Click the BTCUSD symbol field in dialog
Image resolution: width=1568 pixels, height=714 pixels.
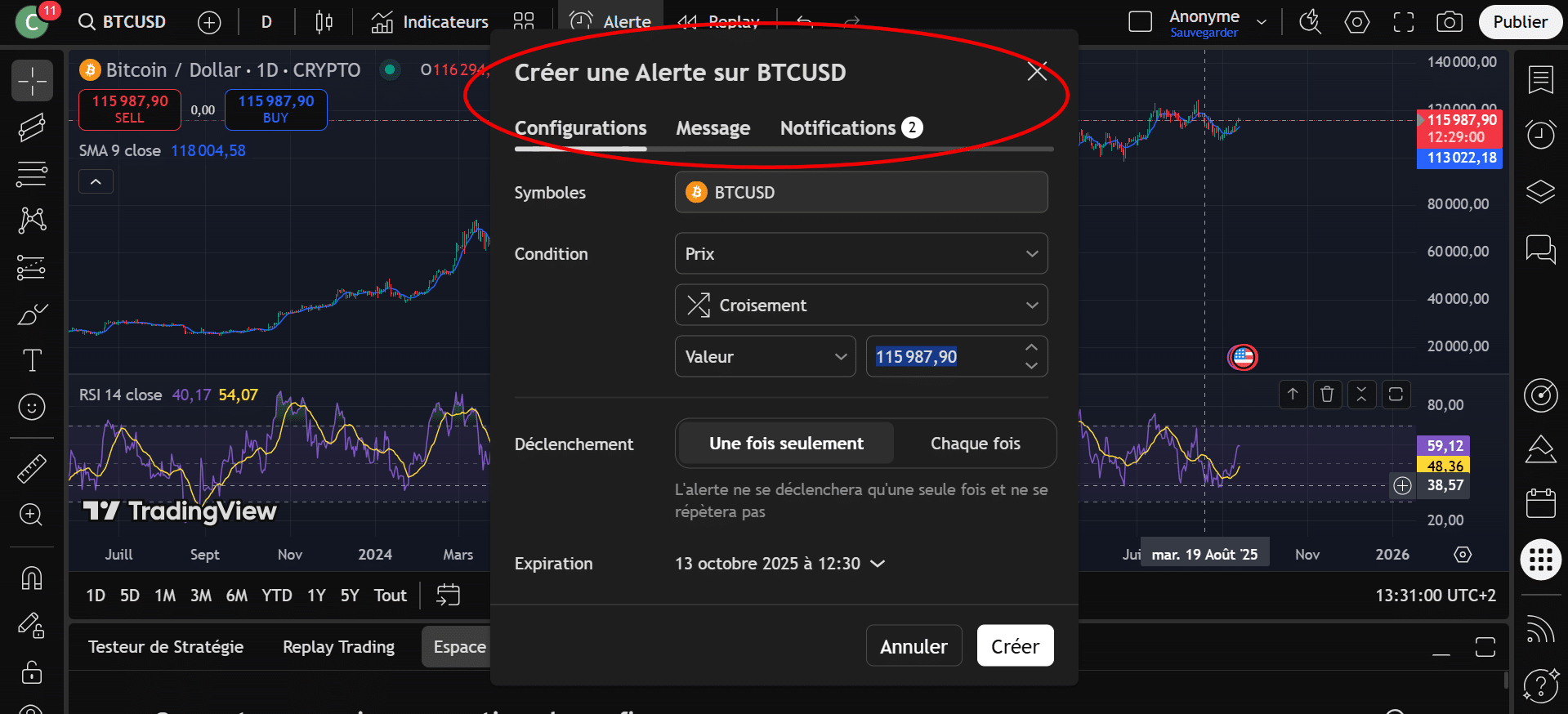860,193
